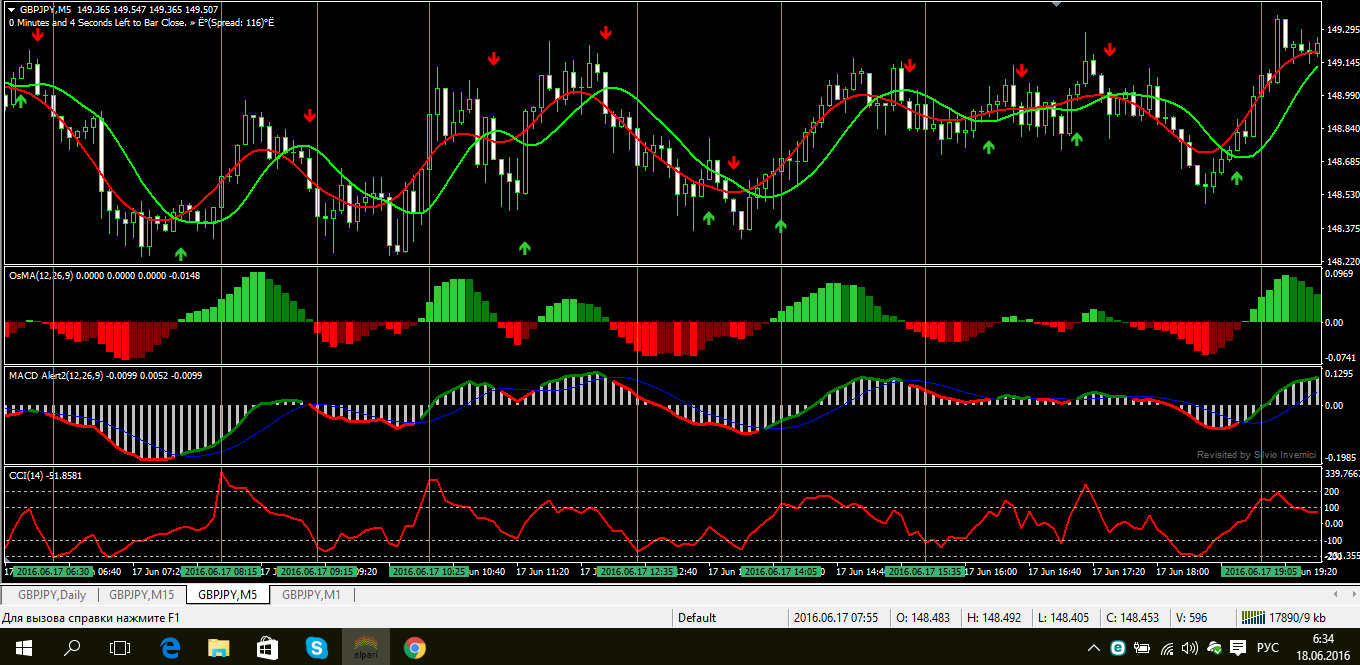
Task: Open the Wi-Fi network tray icon
Action: pos(1167,648)
